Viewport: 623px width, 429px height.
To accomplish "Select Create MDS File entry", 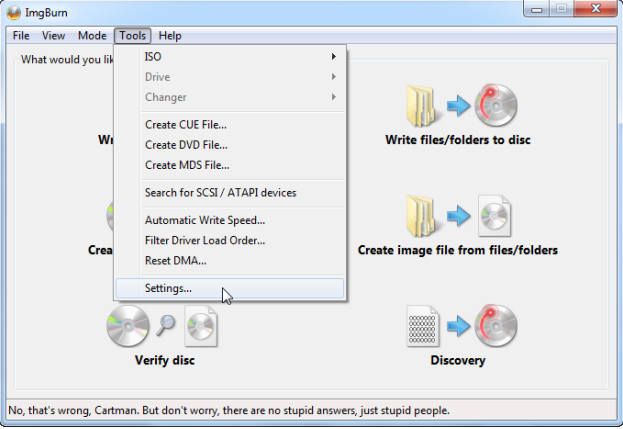I will click(x=187, y=165).
